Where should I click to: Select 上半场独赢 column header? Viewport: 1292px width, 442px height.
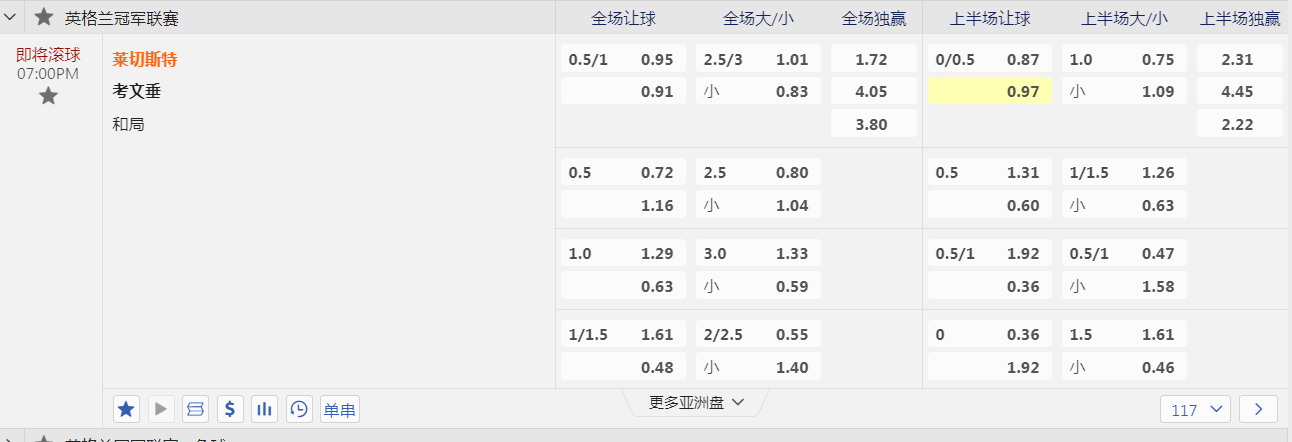point(1240,18)
